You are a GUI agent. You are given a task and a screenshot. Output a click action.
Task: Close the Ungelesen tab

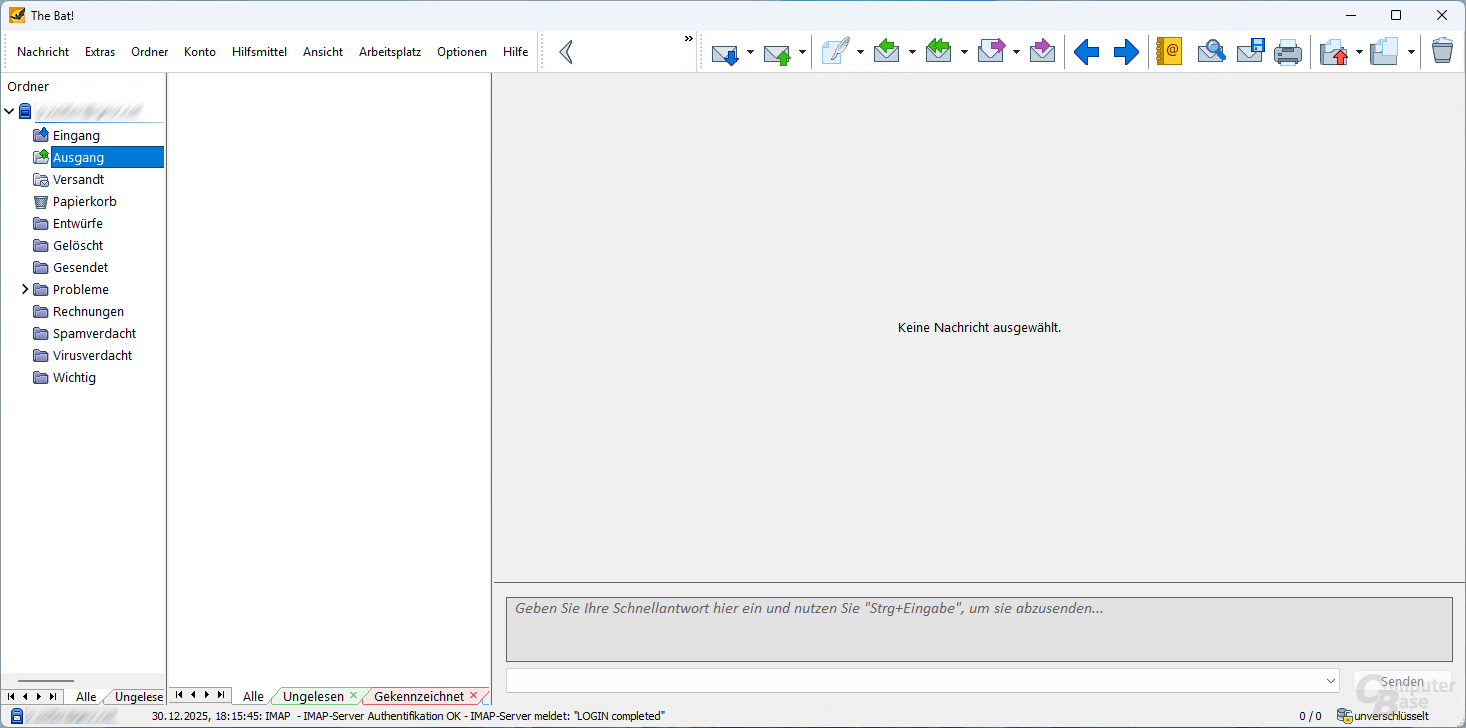click(x=353, y=696)
